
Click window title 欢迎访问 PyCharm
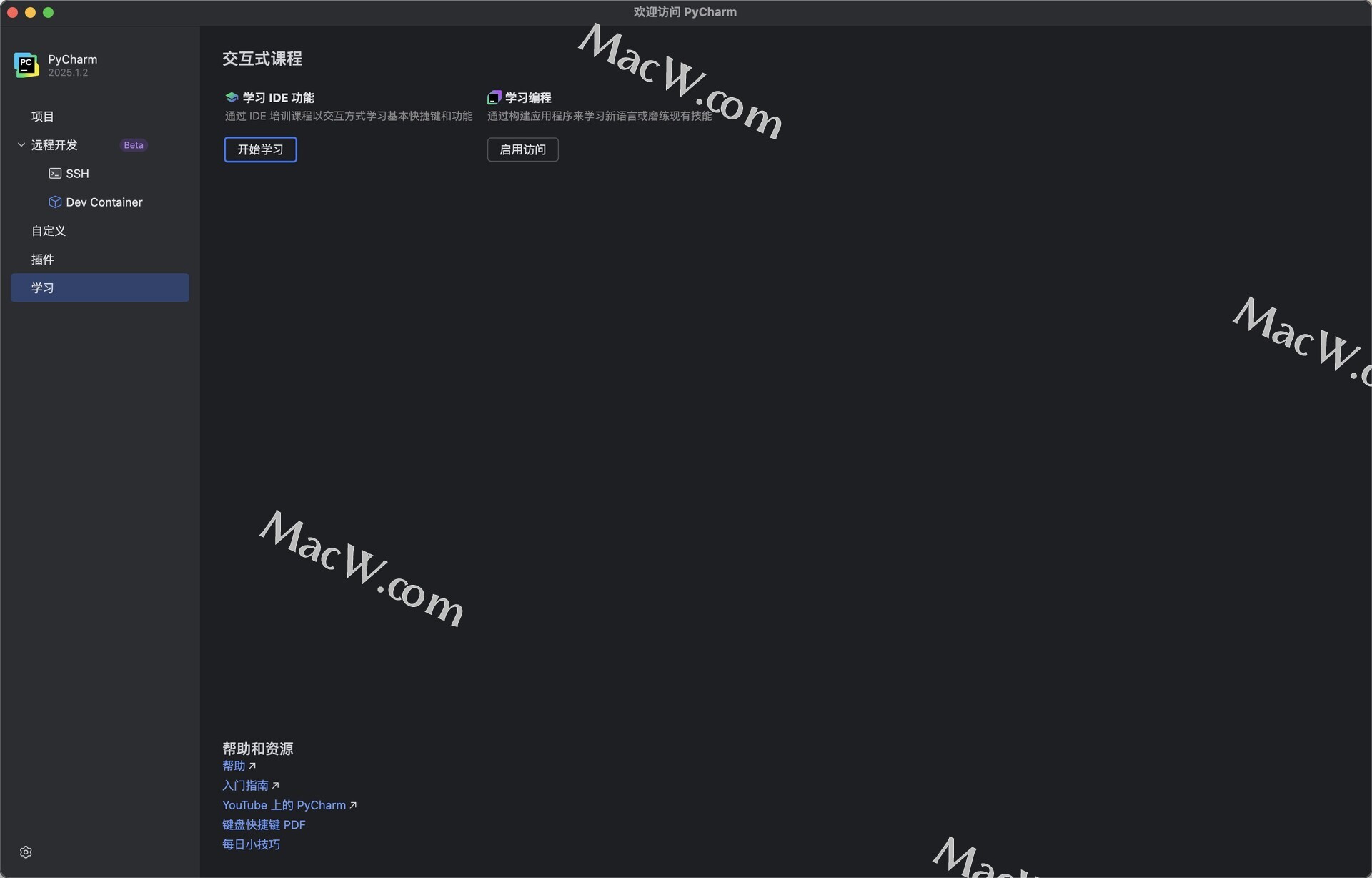click(x=685, y=12)
